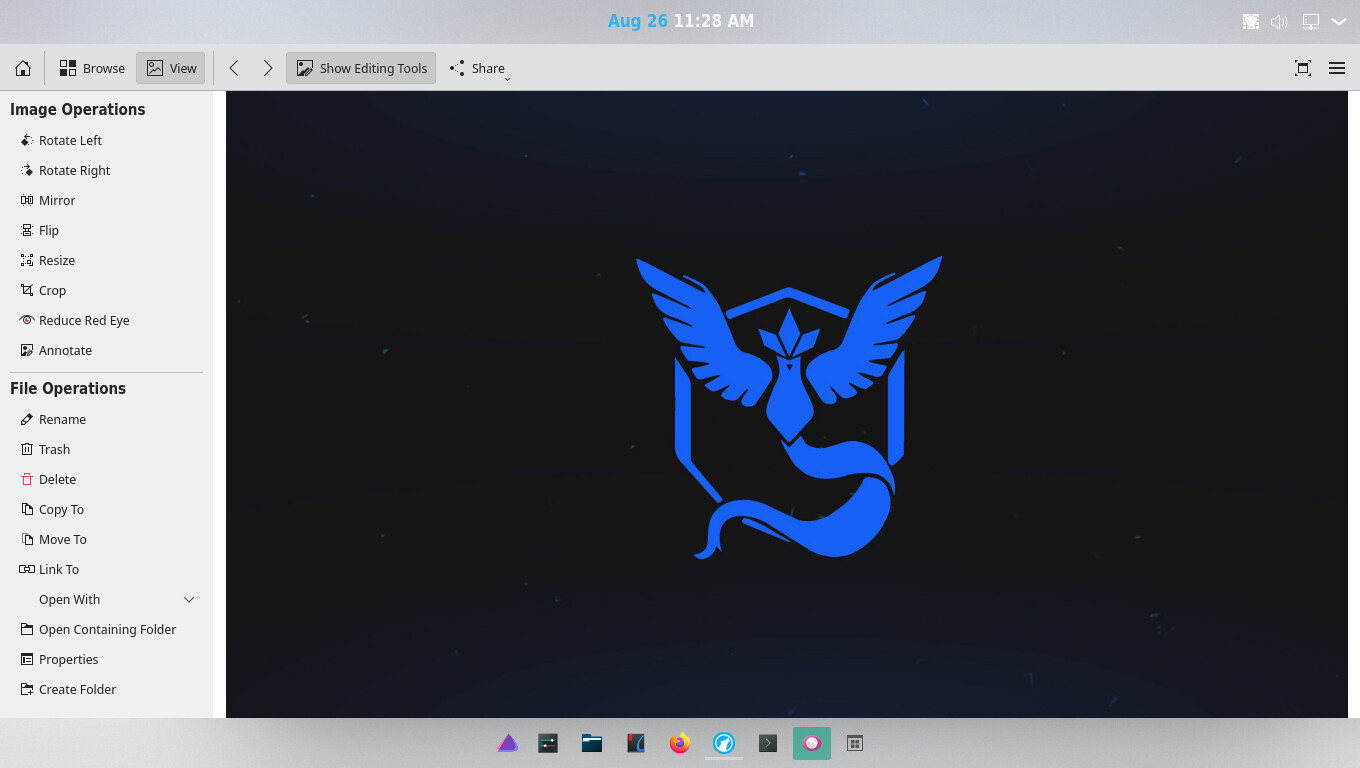
Task: Expand the system tray chevron
Action: coord(1338,21)
